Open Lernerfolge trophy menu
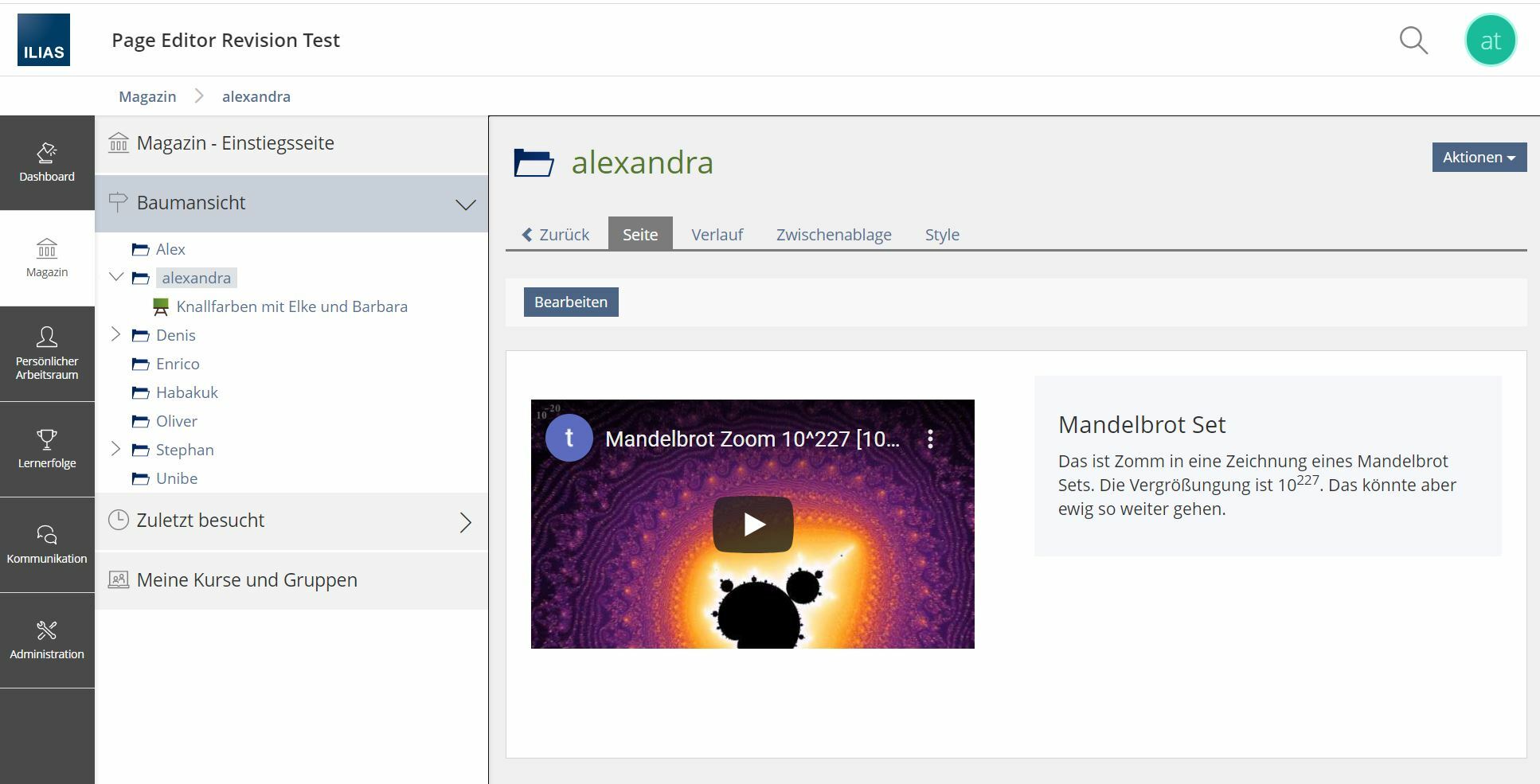The image size is (1540, 784). [x=47, y=449]
